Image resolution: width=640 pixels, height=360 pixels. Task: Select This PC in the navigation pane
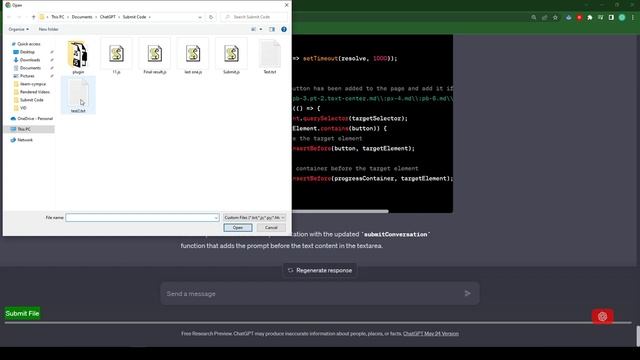pos(24,129)
